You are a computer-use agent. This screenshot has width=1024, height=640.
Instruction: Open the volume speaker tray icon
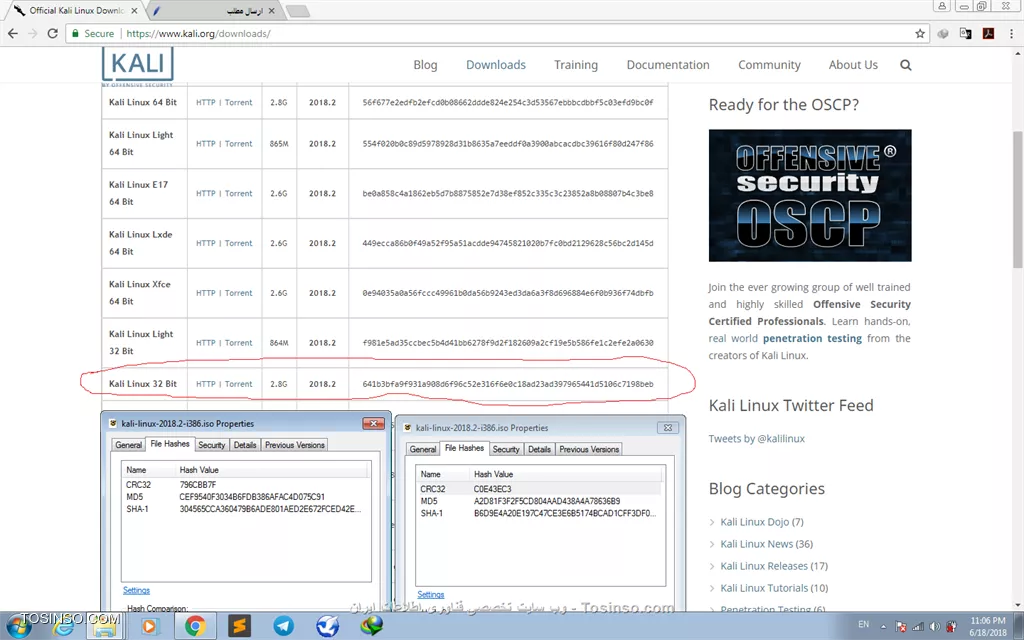coord(935,626)
